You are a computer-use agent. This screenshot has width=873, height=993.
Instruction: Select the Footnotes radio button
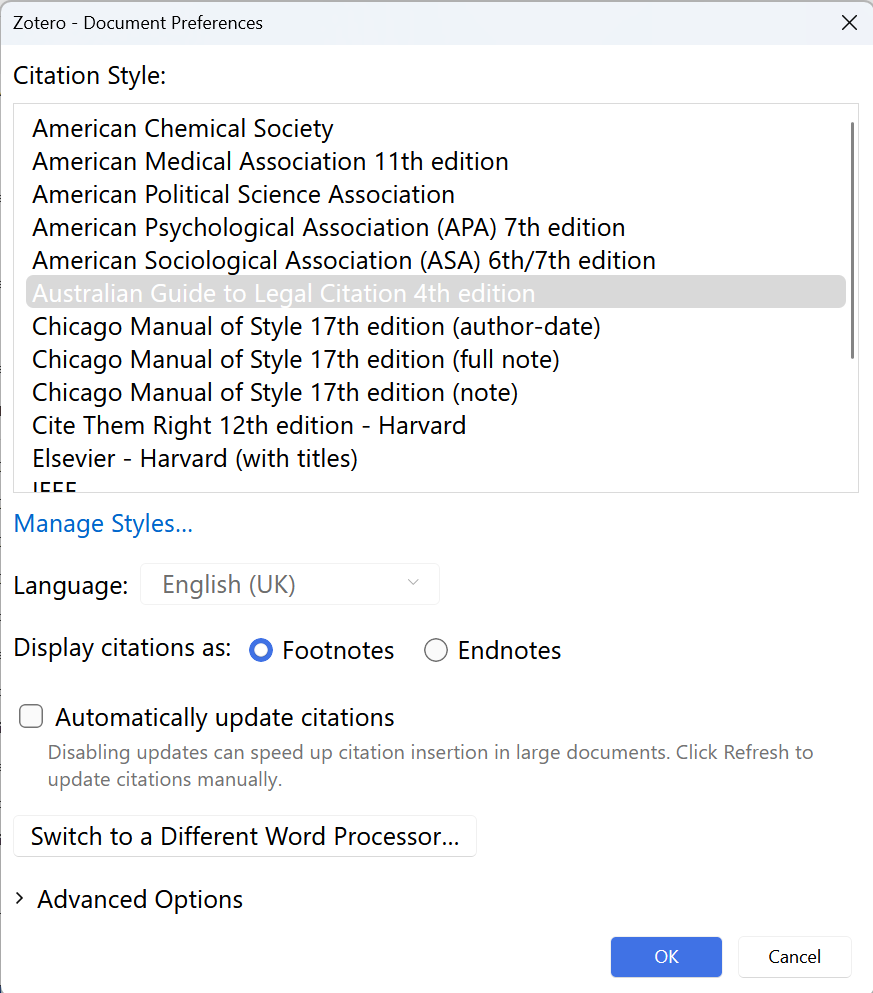tap(261, 650)
